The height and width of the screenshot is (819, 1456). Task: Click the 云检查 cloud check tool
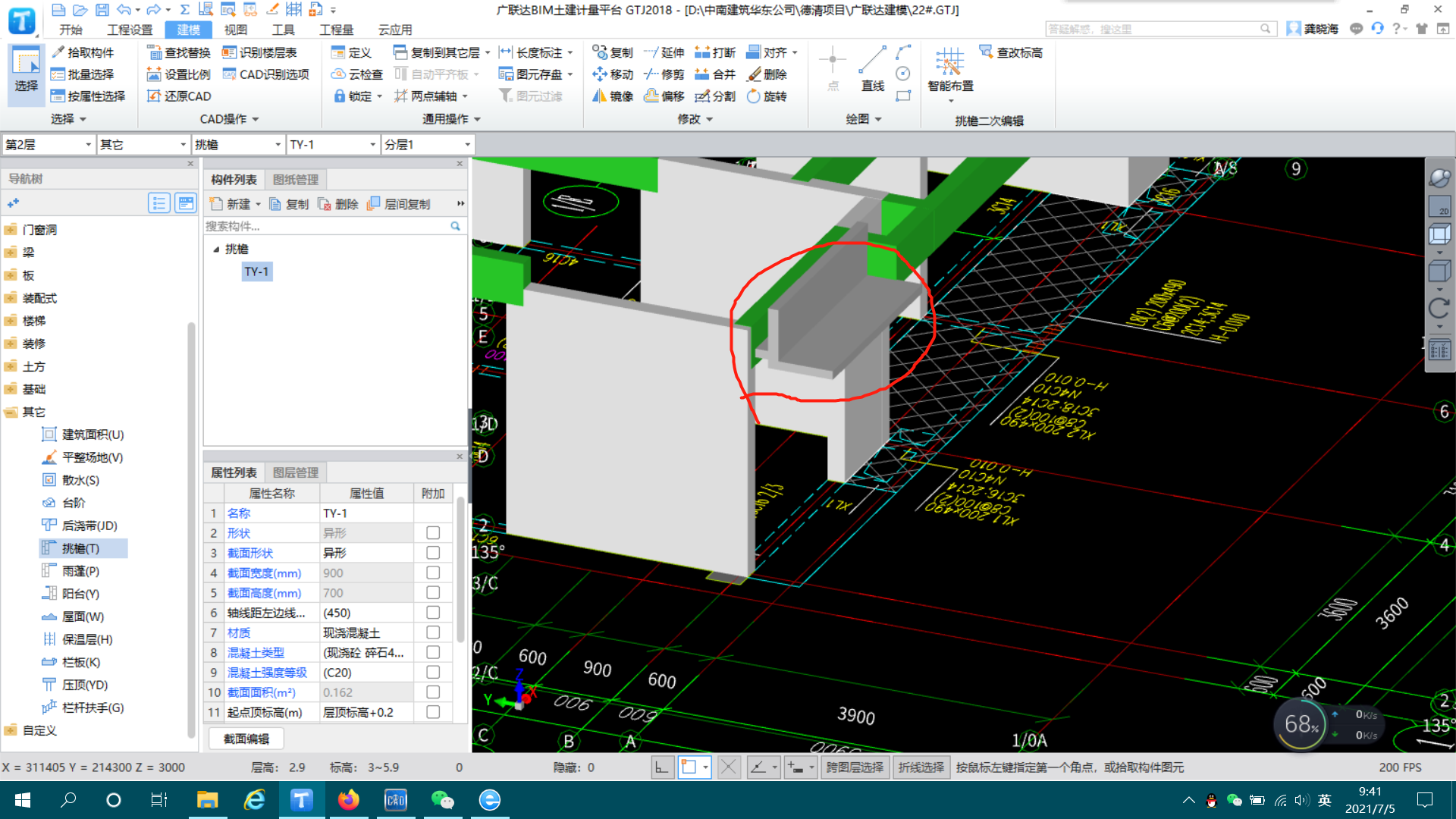point(357,74)
